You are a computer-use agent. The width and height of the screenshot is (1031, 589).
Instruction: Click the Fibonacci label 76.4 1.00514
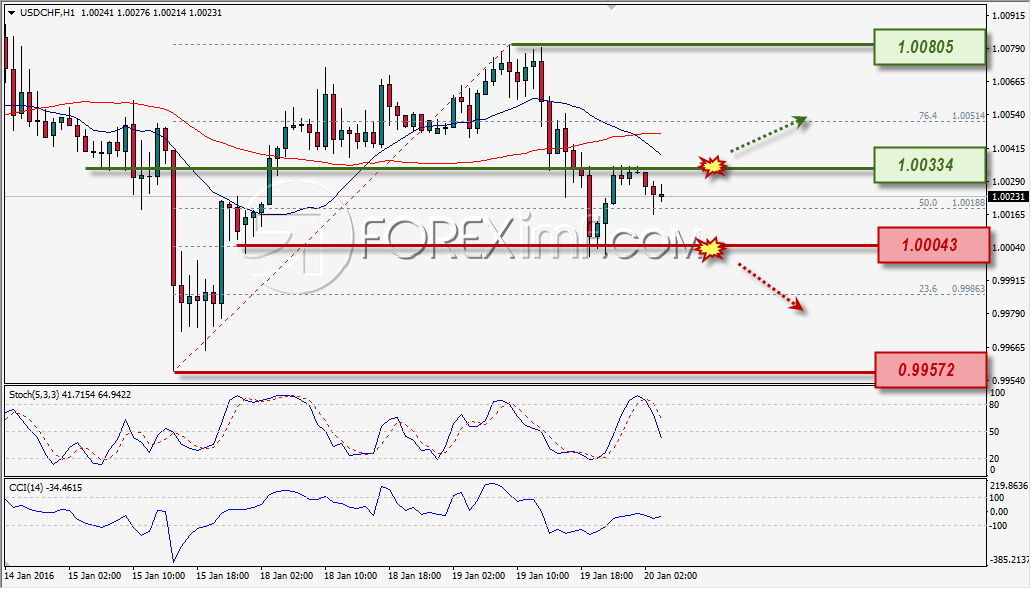click(x=951, y=116)
